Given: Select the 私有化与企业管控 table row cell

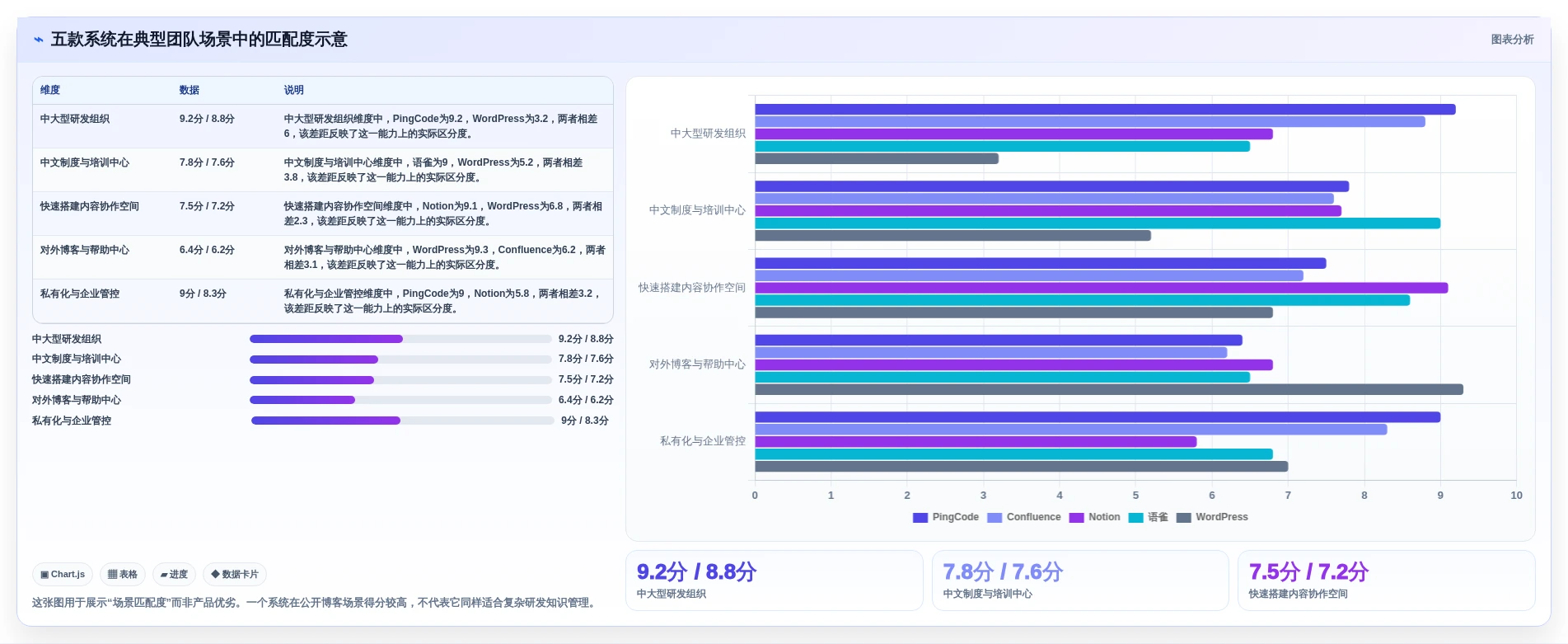Looking at the screenshot, I should tap(80, 294).
